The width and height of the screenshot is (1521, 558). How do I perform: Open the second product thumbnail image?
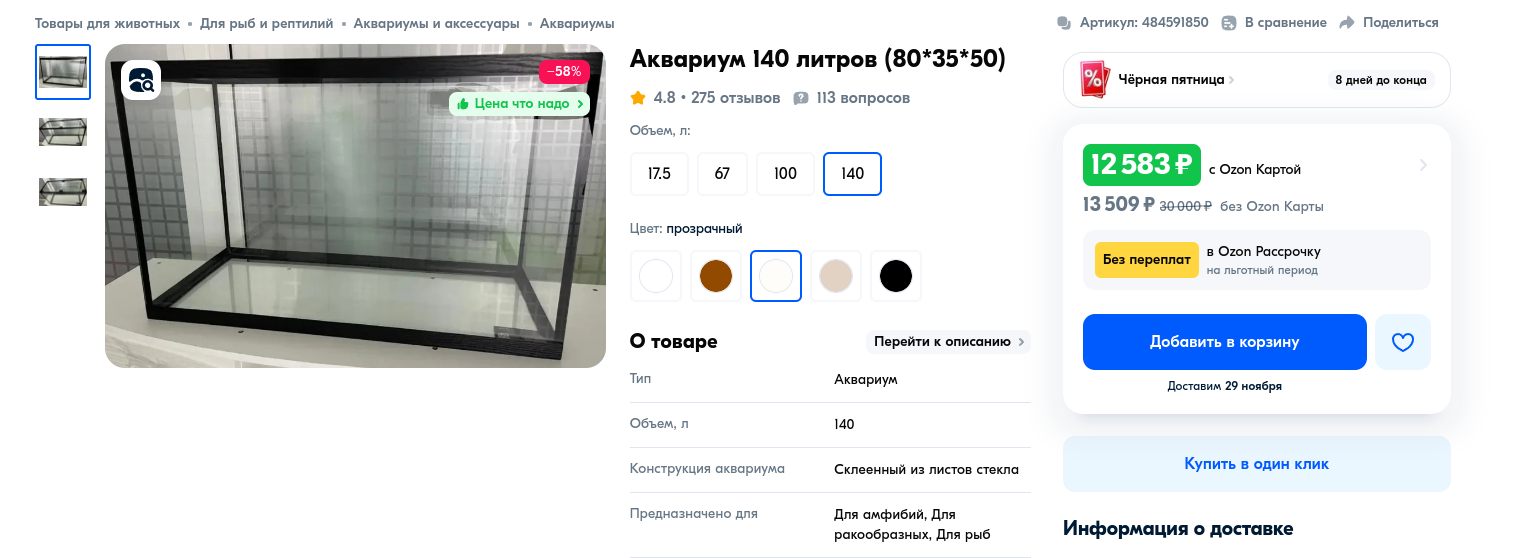point(63,132)
